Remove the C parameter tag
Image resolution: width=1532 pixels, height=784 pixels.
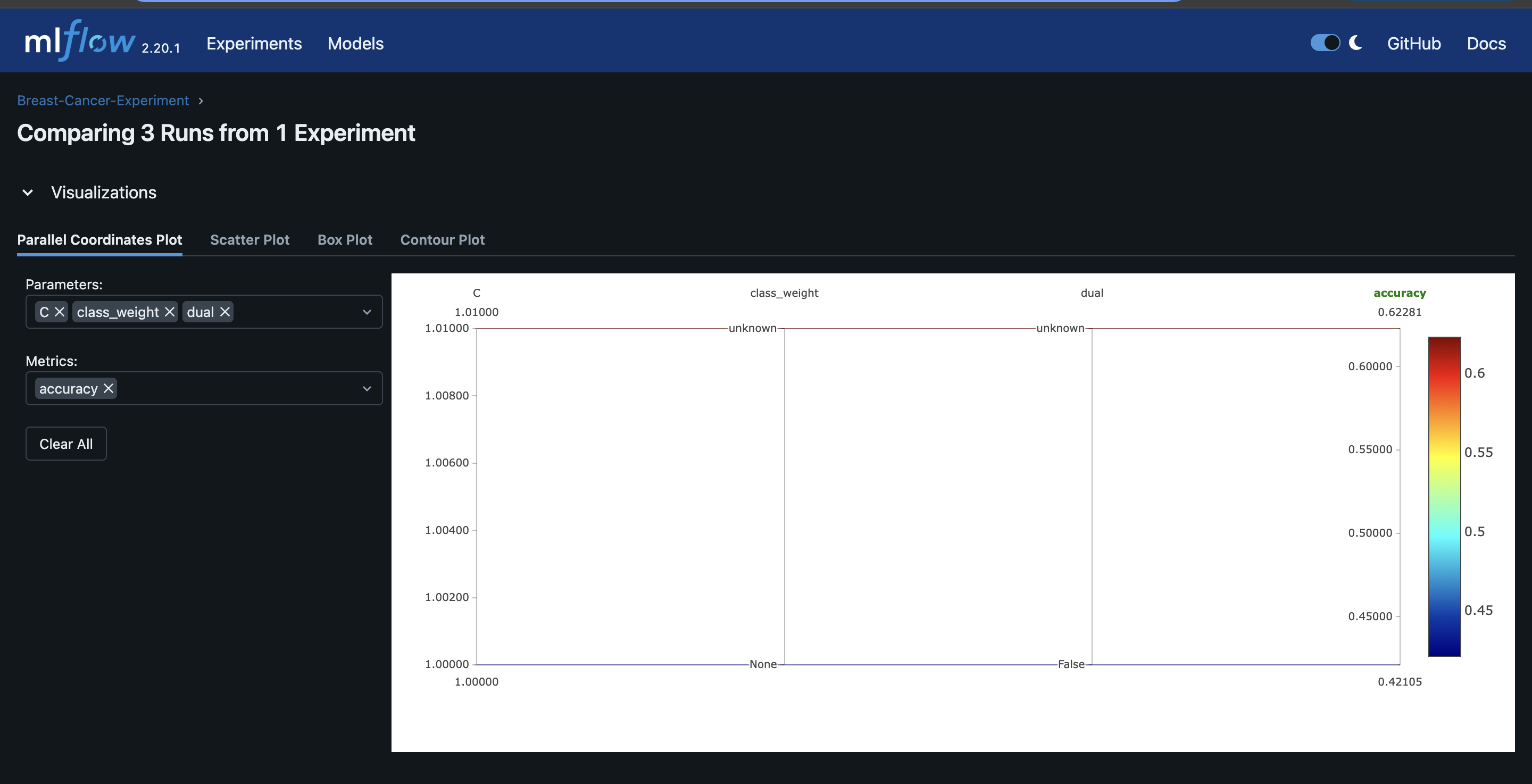(x=60, y=312)
